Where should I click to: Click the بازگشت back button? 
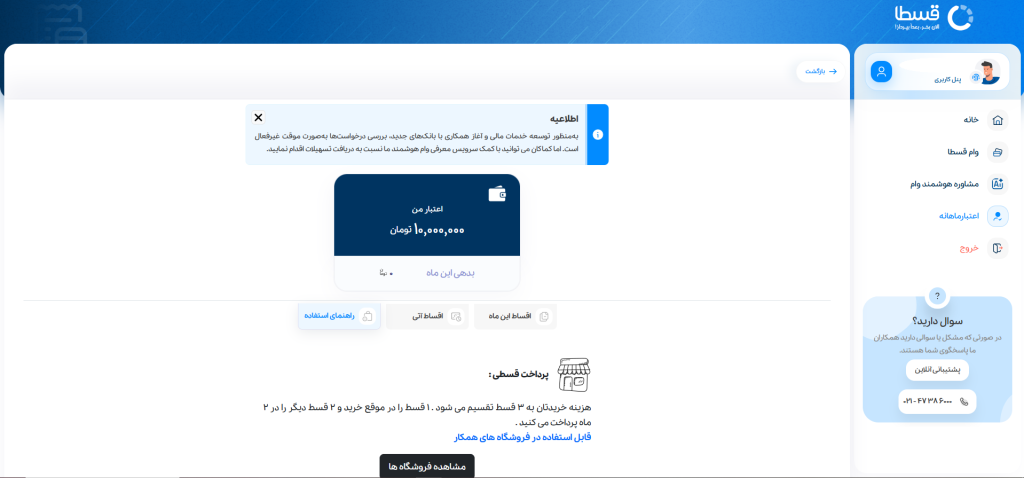click(819, 71)
